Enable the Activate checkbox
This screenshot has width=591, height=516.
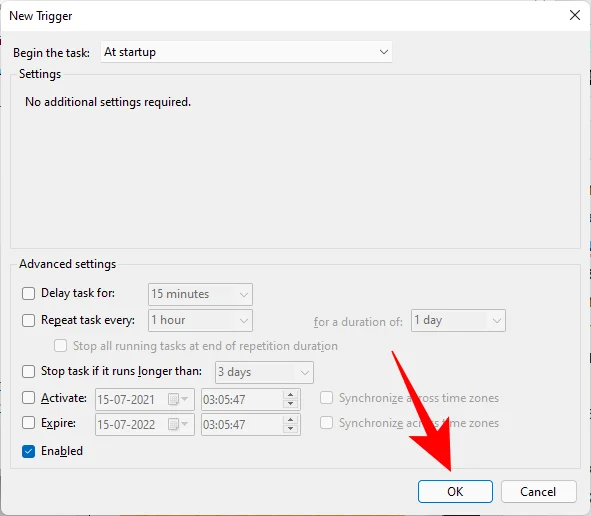[x=29, y=398]
